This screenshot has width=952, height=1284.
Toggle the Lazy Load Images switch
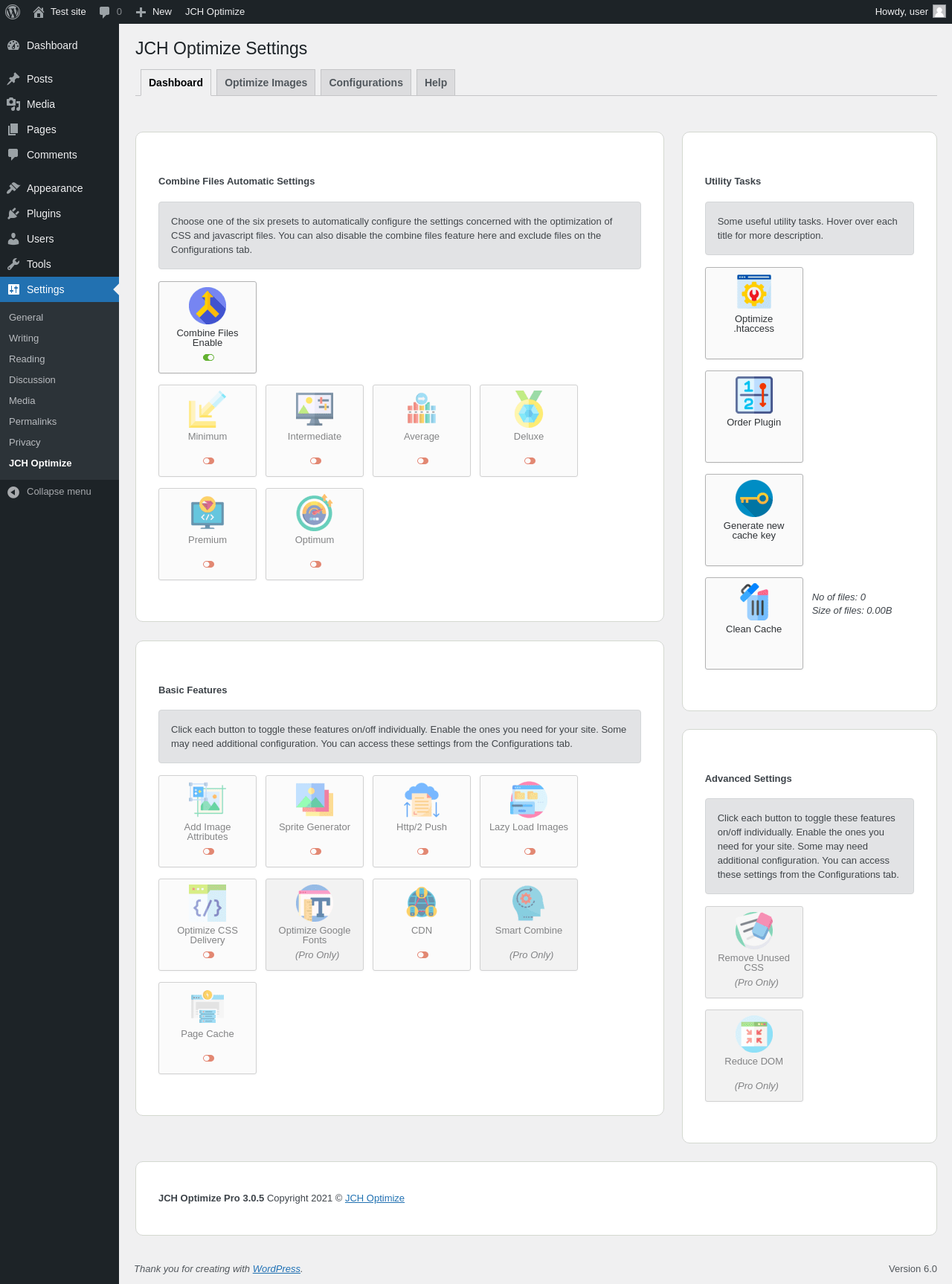530,852
